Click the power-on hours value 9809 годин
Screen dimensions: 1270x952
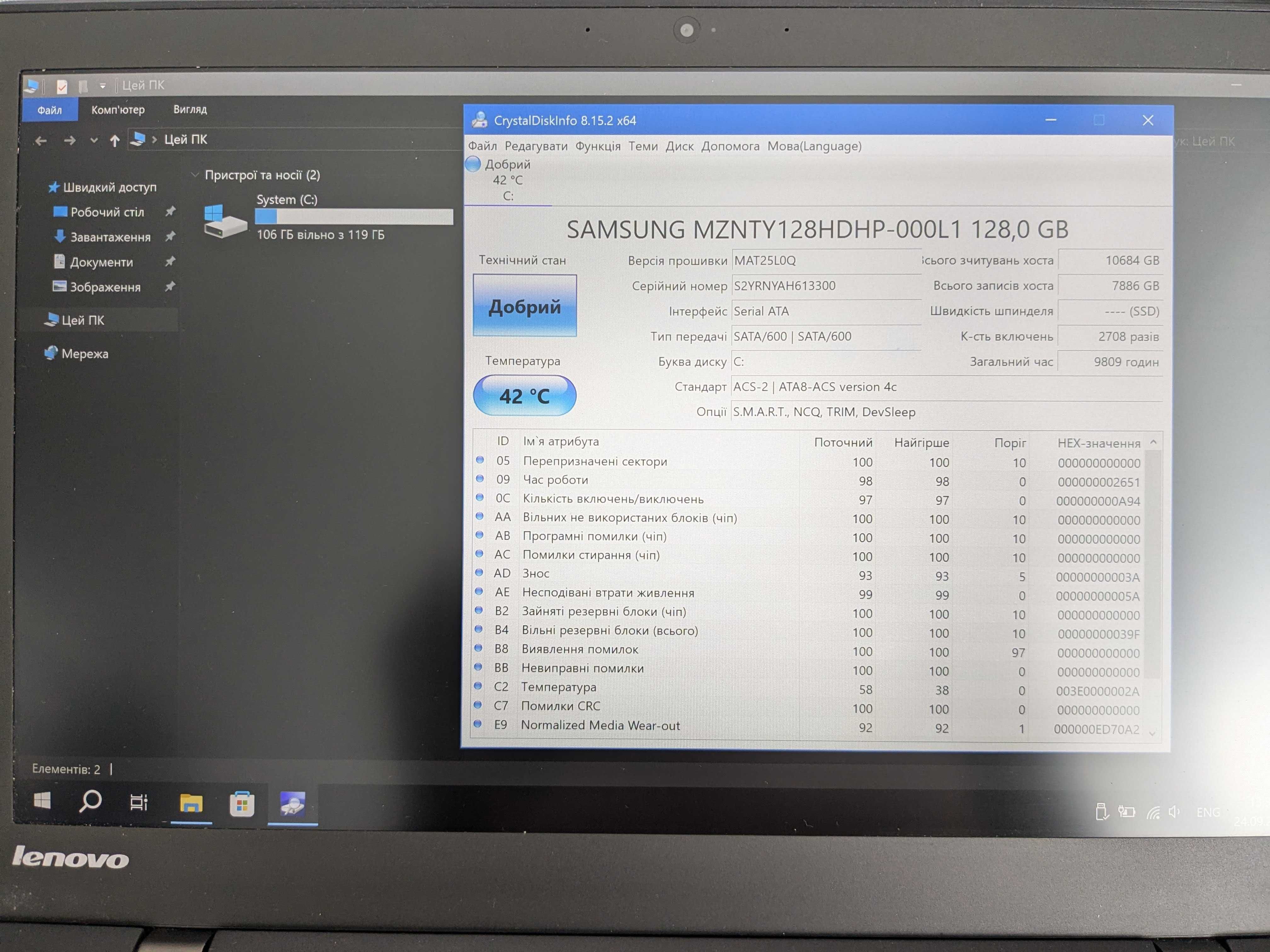click(1110, 362)
